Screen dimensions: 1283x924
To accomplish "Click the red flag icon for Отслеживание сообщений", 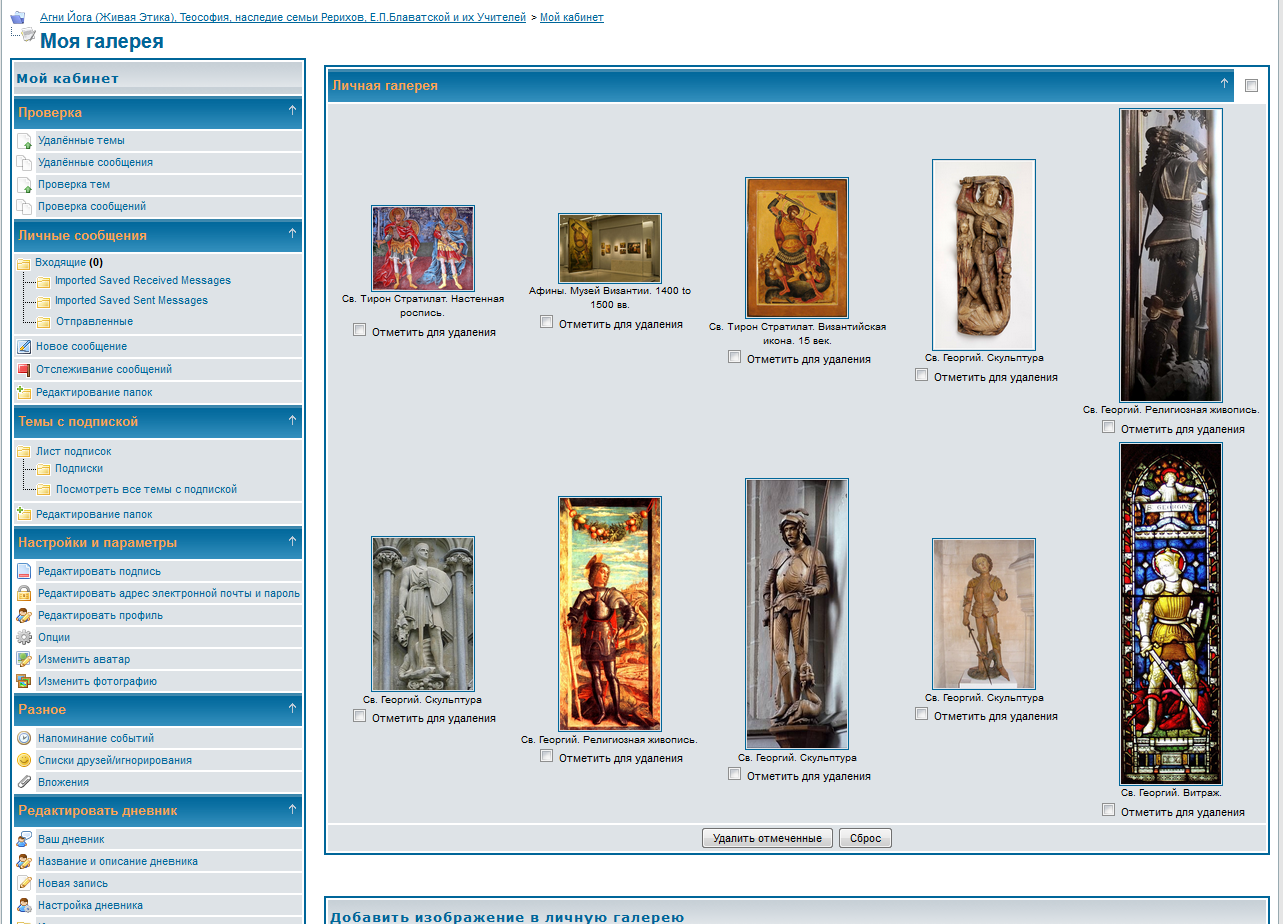I will tap(24, 370).
